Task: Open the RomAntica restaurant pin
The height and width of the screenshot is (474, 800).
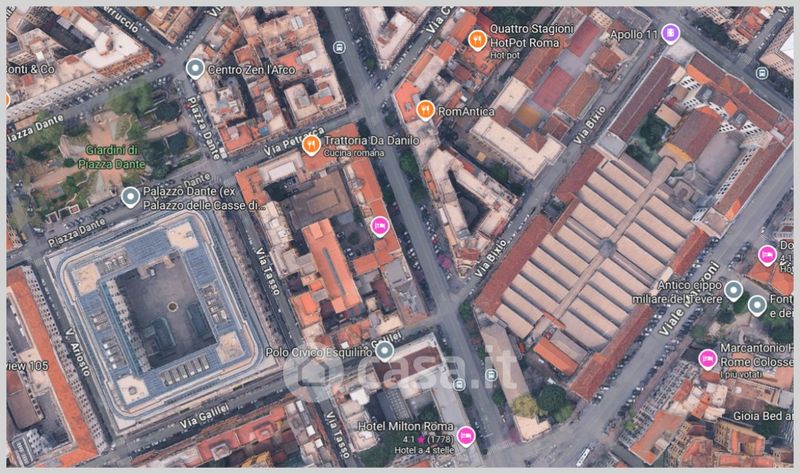Action: 425,110
